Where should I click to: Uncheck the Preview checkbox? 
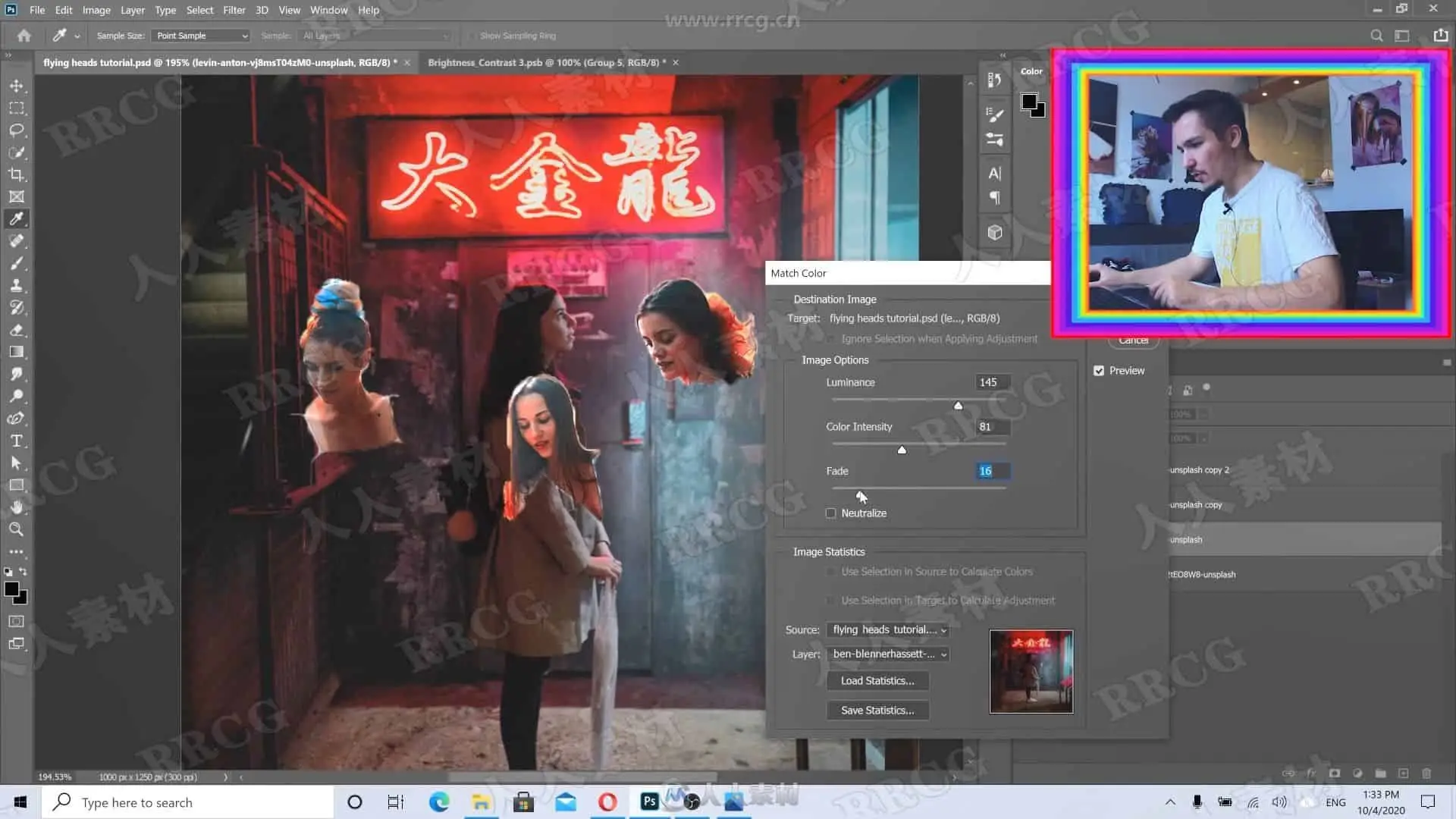pos(1099,371)
